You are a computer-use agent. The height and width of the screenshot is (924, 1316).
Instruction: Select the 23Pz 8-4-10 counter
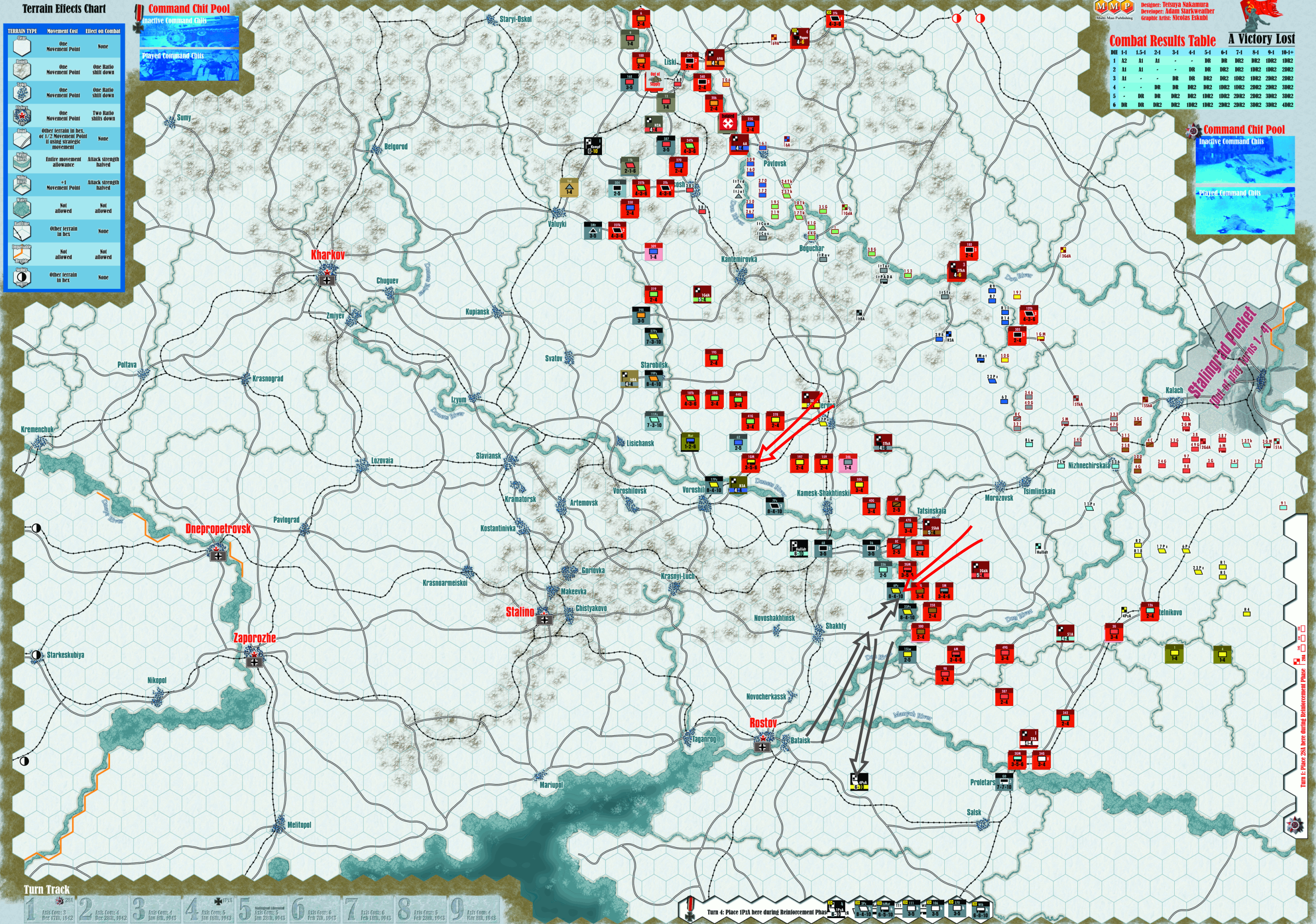point(907,613)
